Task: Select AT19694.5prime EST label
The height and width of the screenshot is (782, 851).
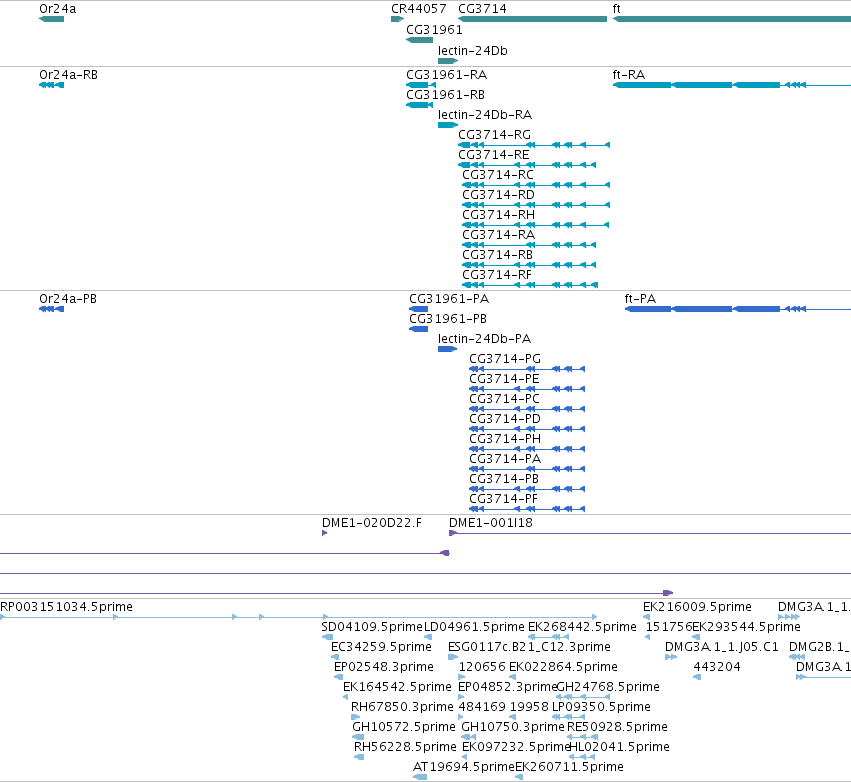Action: pyautogui.click(x=463, y=768)
